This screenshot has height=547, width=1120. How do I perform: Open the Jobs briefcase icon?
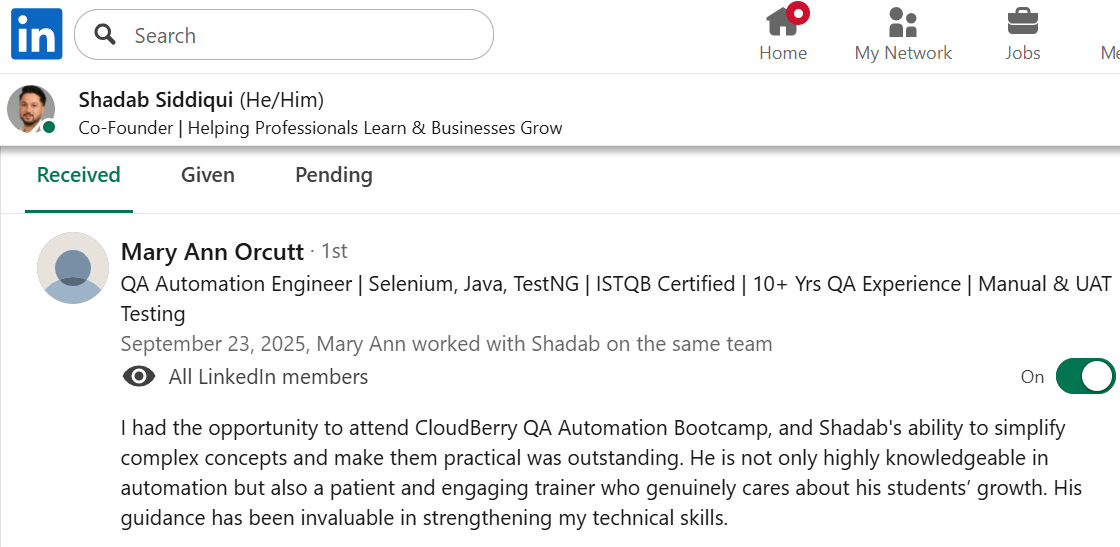coord(1022,21)
